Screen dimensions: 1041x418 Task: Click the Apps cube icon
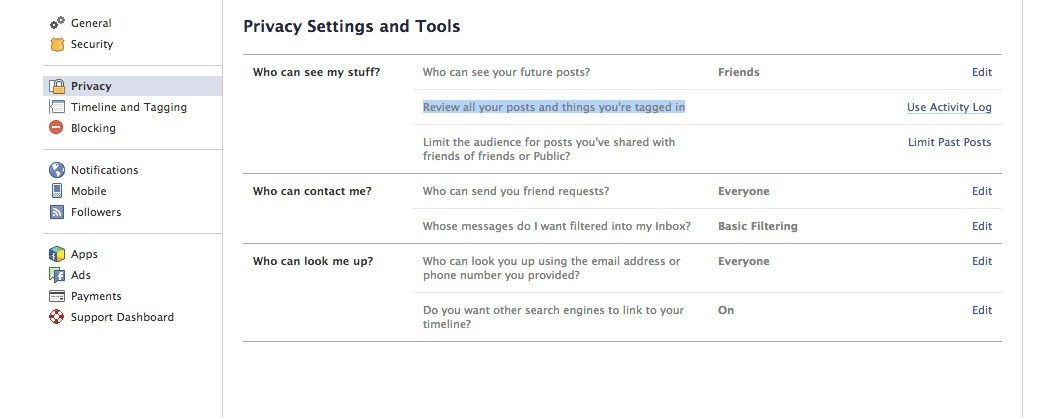click(57, 254)
